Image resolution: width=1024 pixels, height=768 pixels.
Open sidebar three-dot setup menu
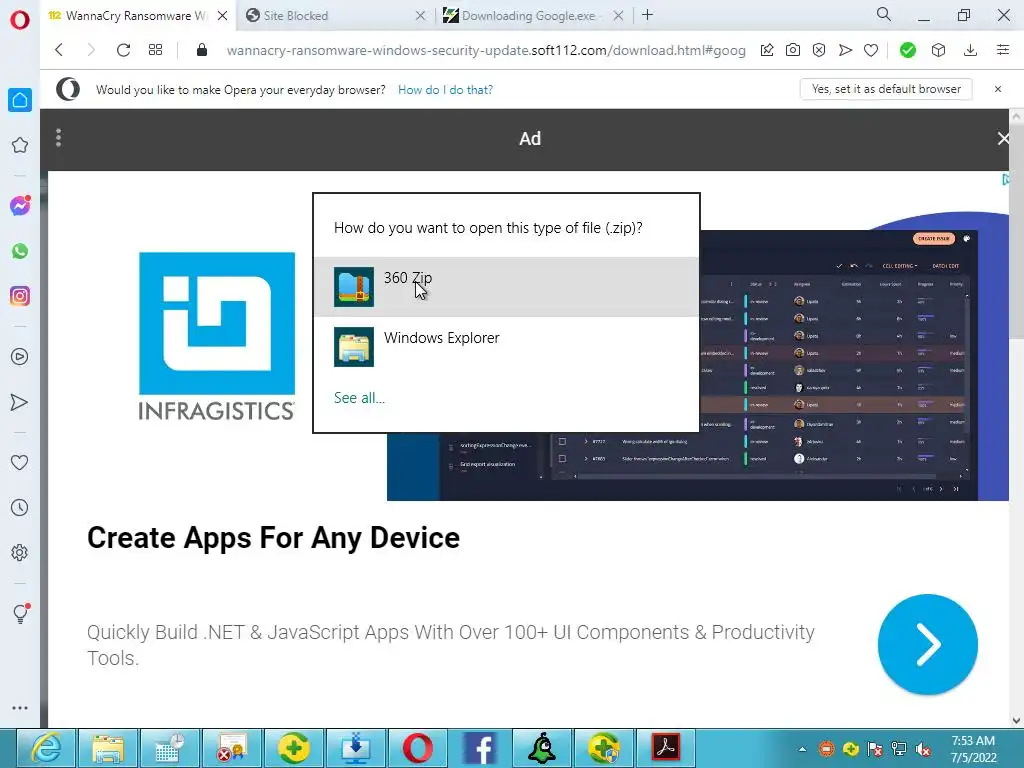click(x=20, y=707)
